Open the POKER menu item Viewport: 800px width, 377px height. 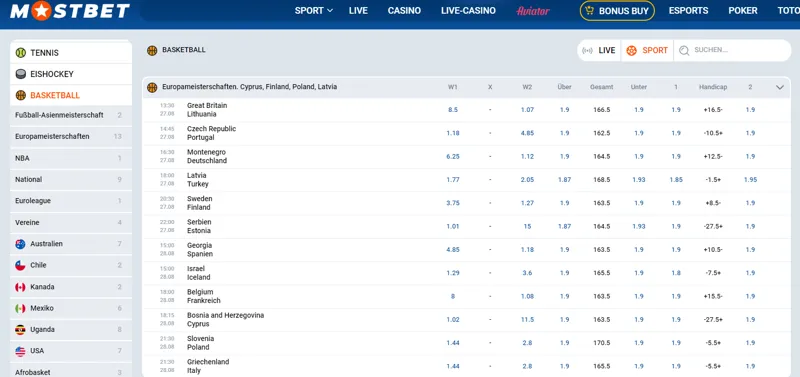[743, 10]
